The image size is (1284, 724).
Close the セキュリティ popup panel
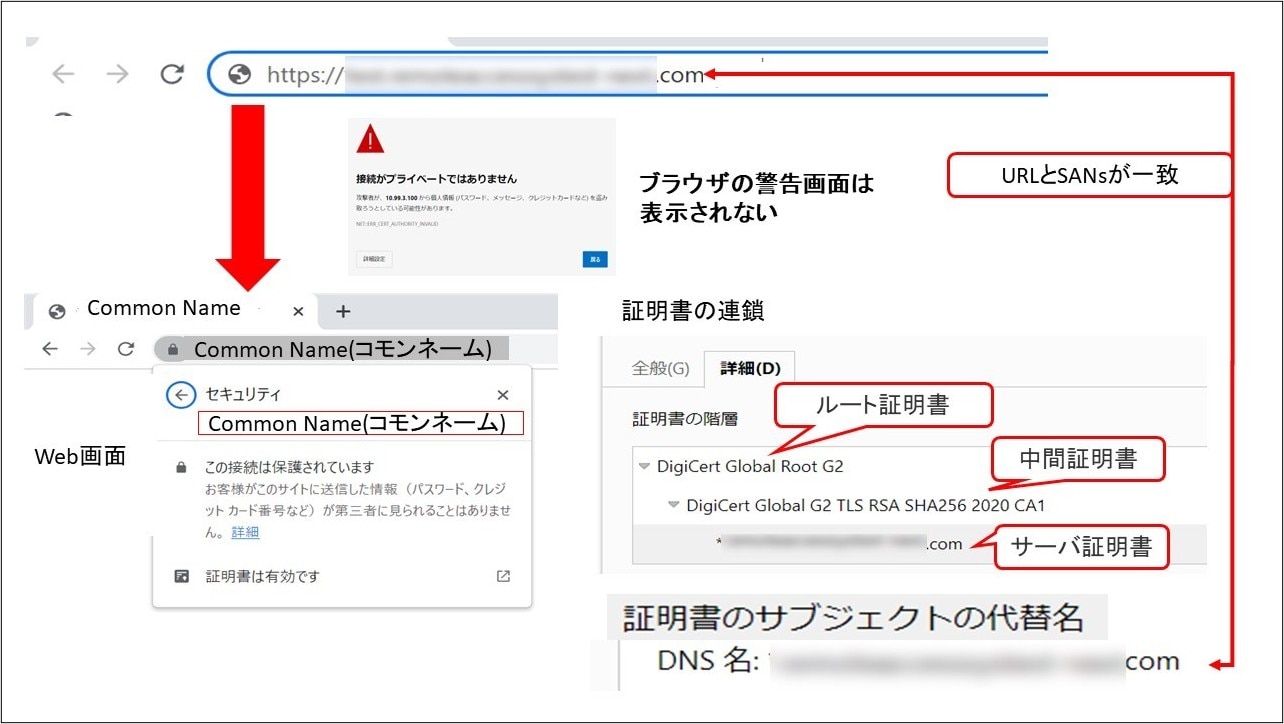coord(503,395)
